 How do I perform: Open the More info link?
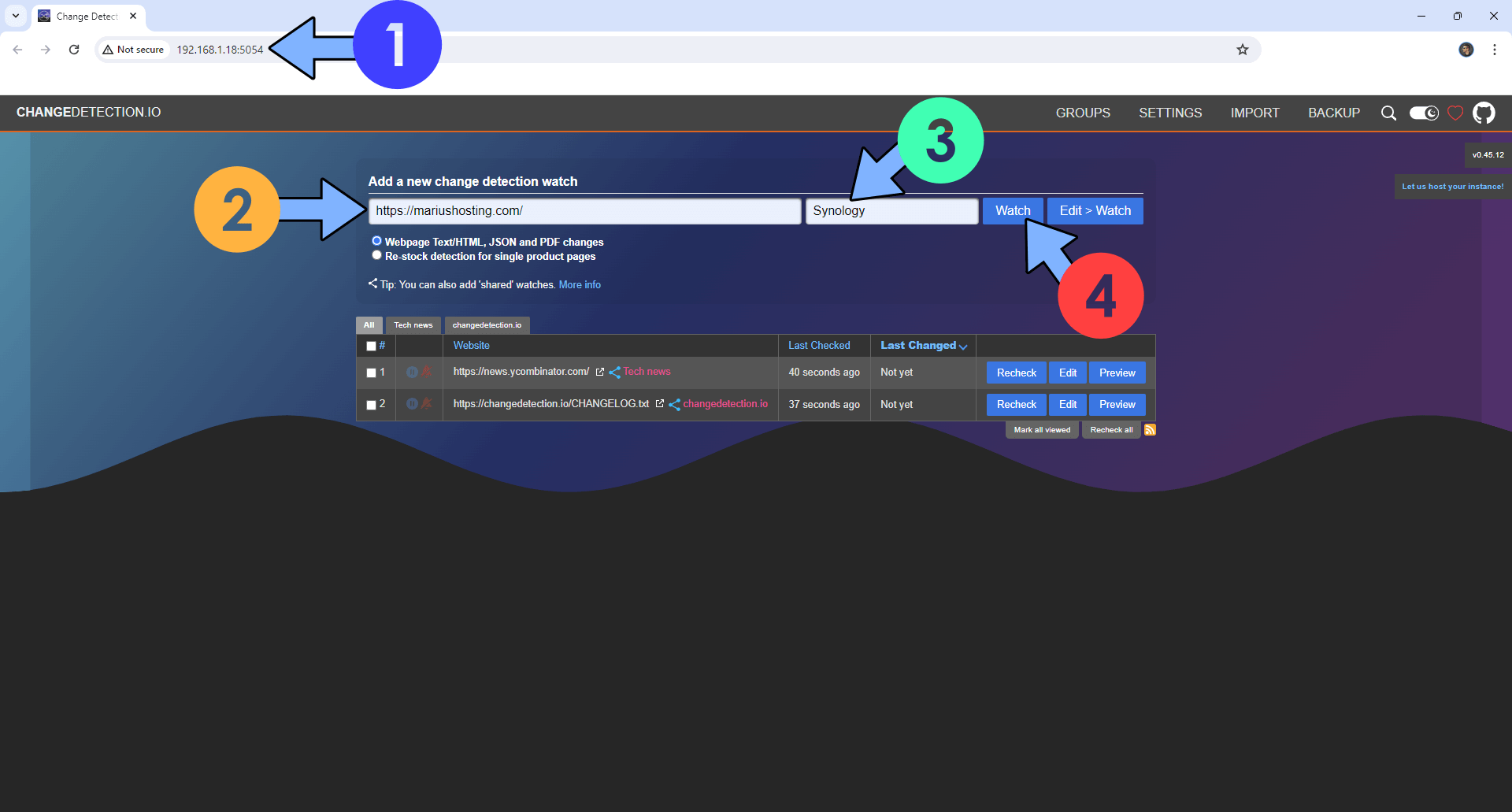click(580, 285)
